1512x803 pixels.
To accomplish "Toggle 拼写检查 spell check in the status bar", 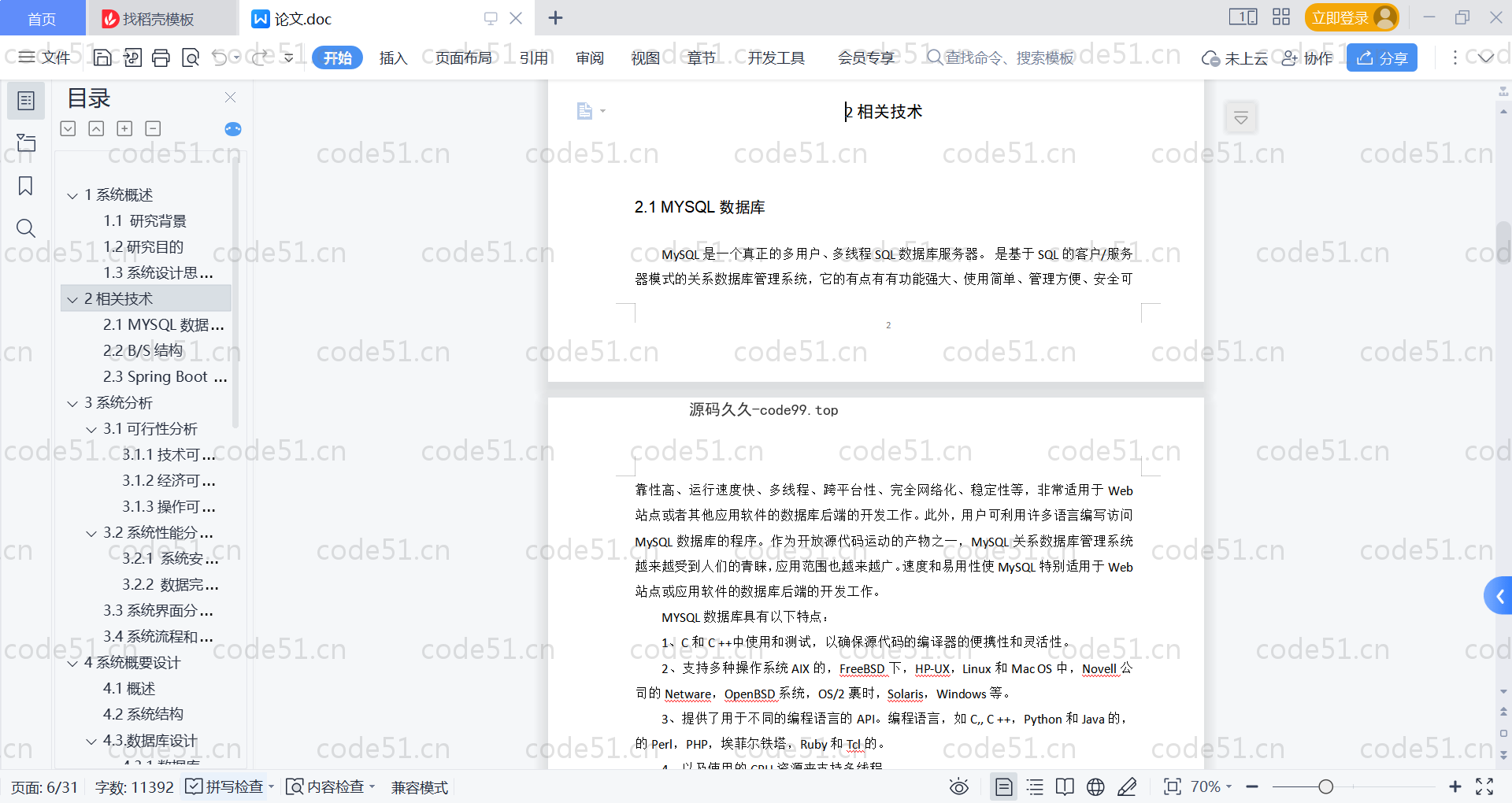I will (x=225, y=786).
